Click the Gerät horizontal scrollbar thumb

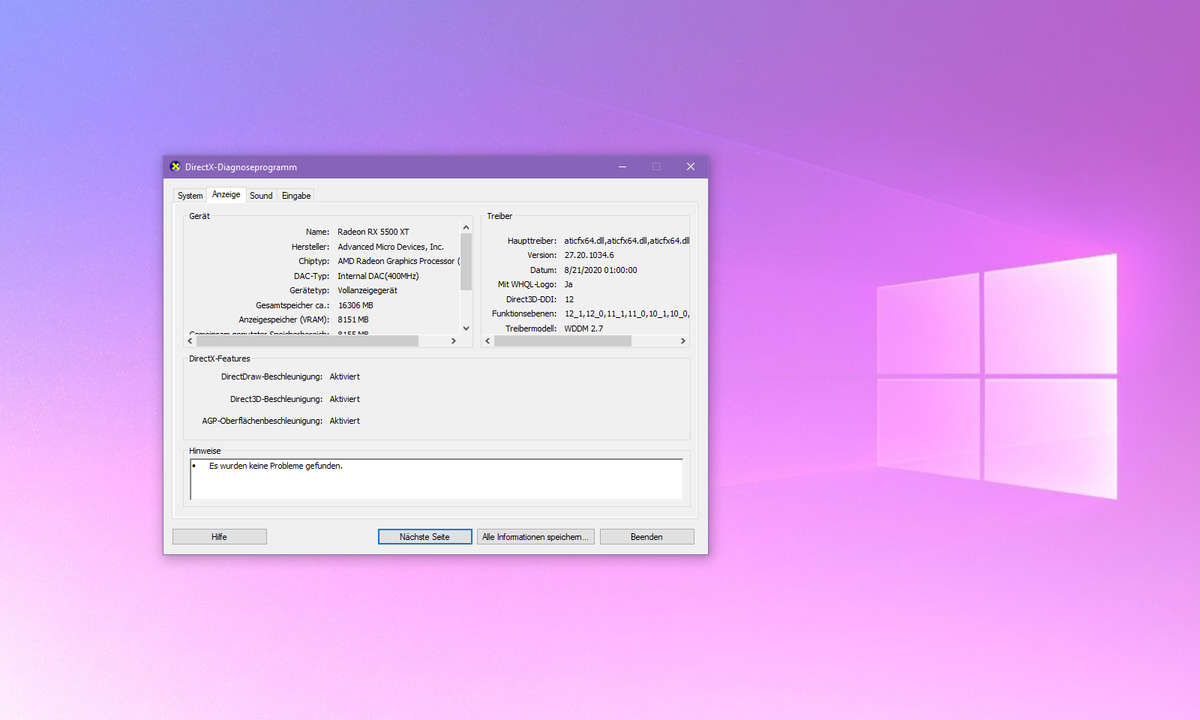coord(309,341)
